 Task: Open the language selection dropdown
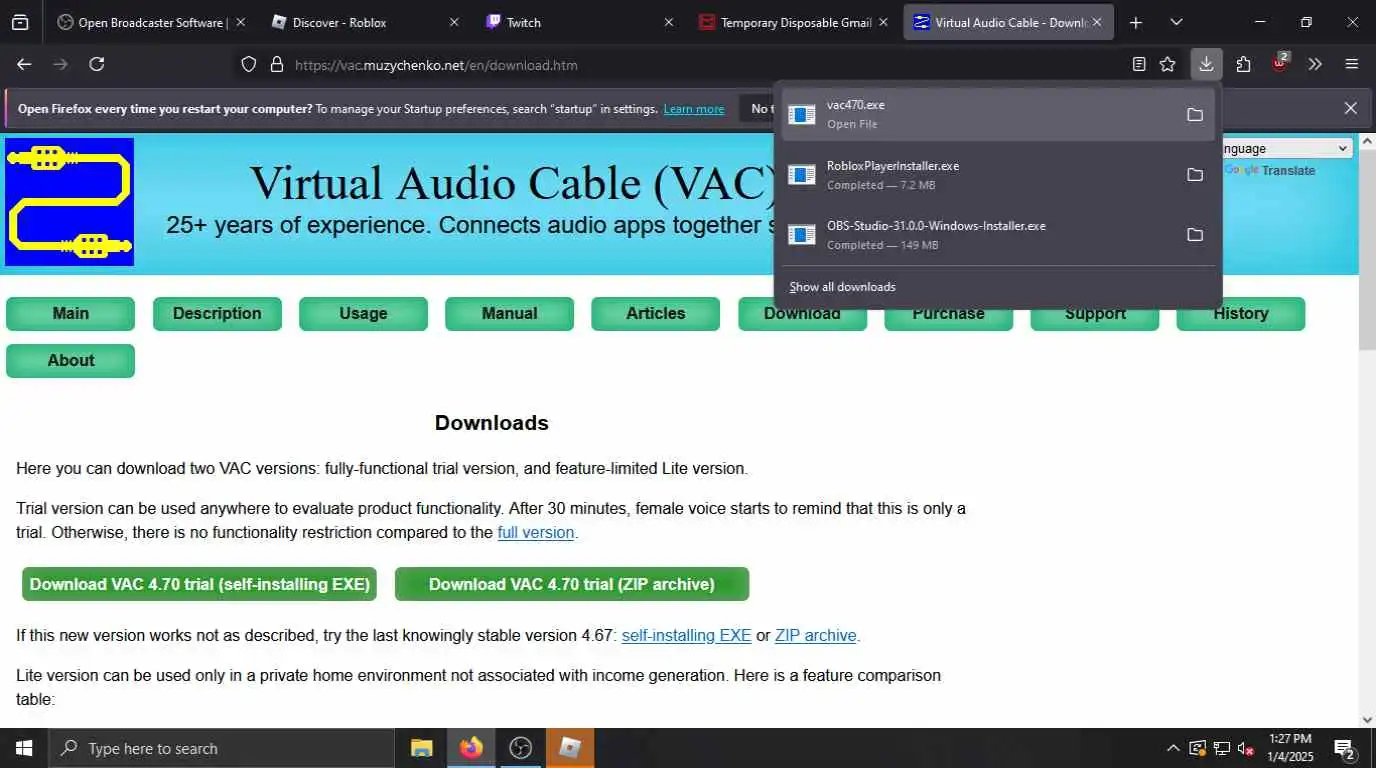[1286, 148]
